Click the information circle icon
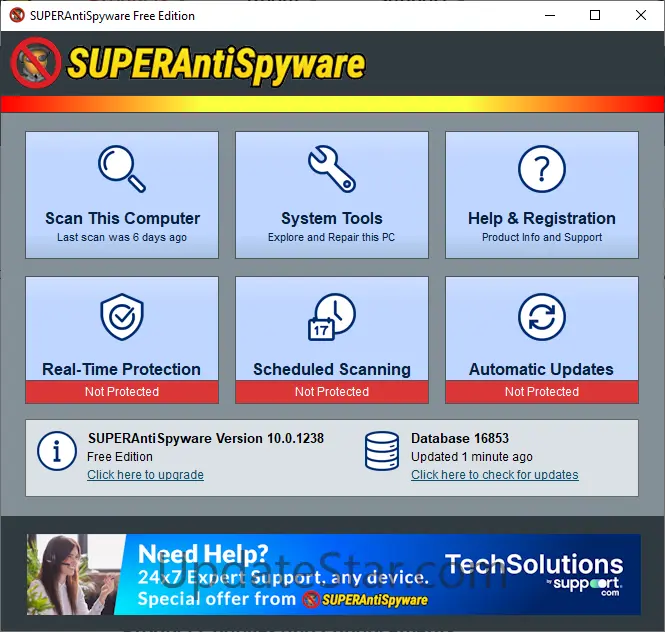The image size is (665, 632). (x=57, y=451)
